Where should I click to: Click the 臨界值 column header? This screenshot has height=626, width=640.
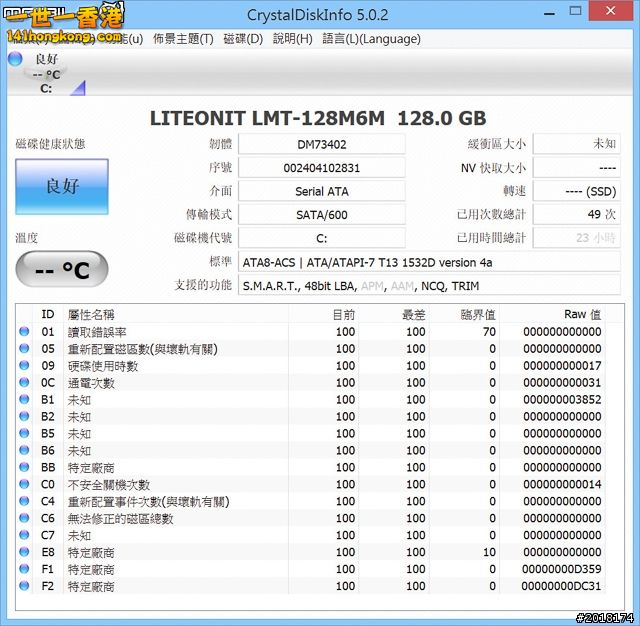pyautogui.click(x=478, y=314)
